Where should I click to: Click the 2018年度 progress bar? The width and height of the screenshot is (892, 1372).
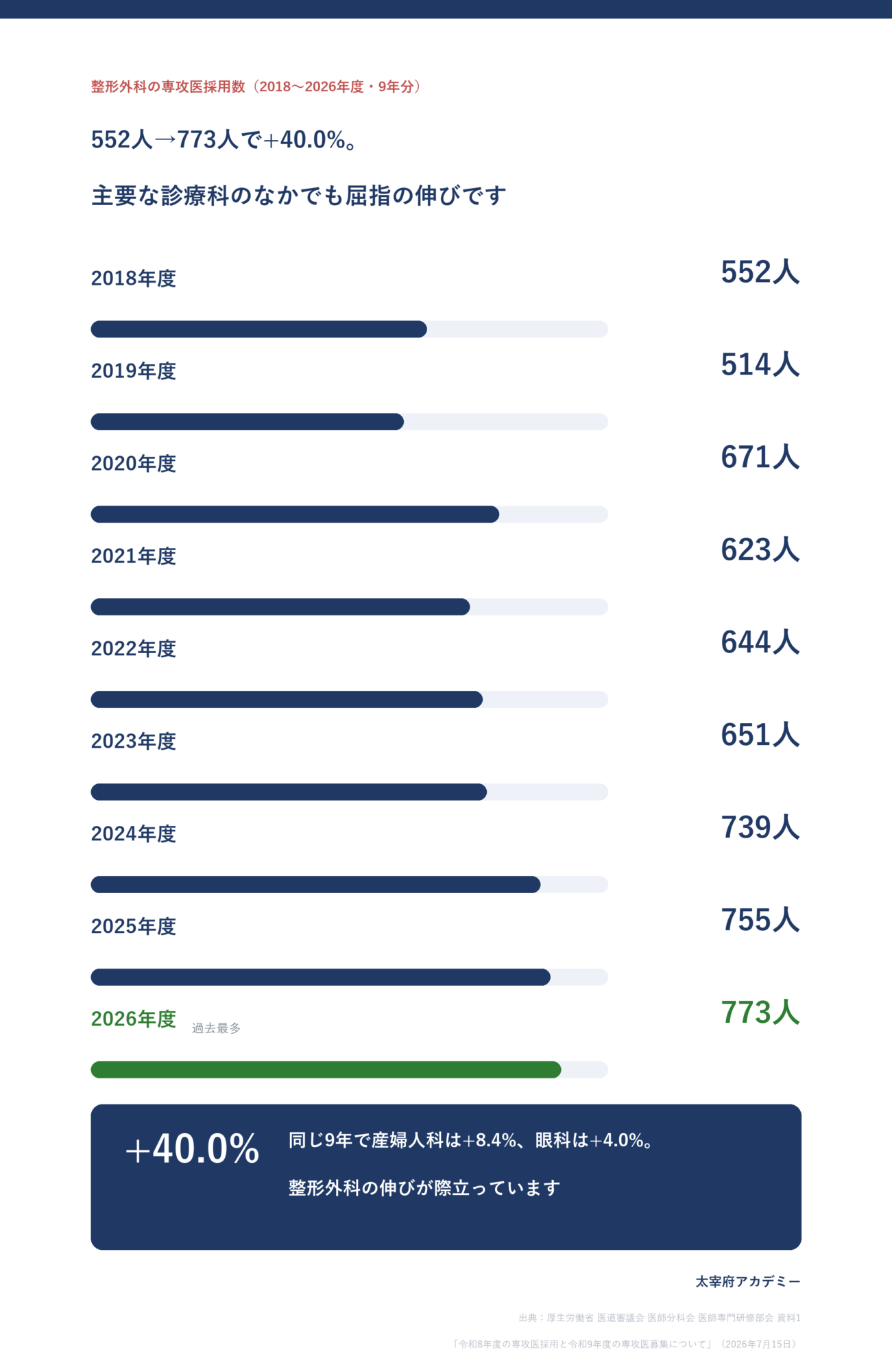coord(349,329)
